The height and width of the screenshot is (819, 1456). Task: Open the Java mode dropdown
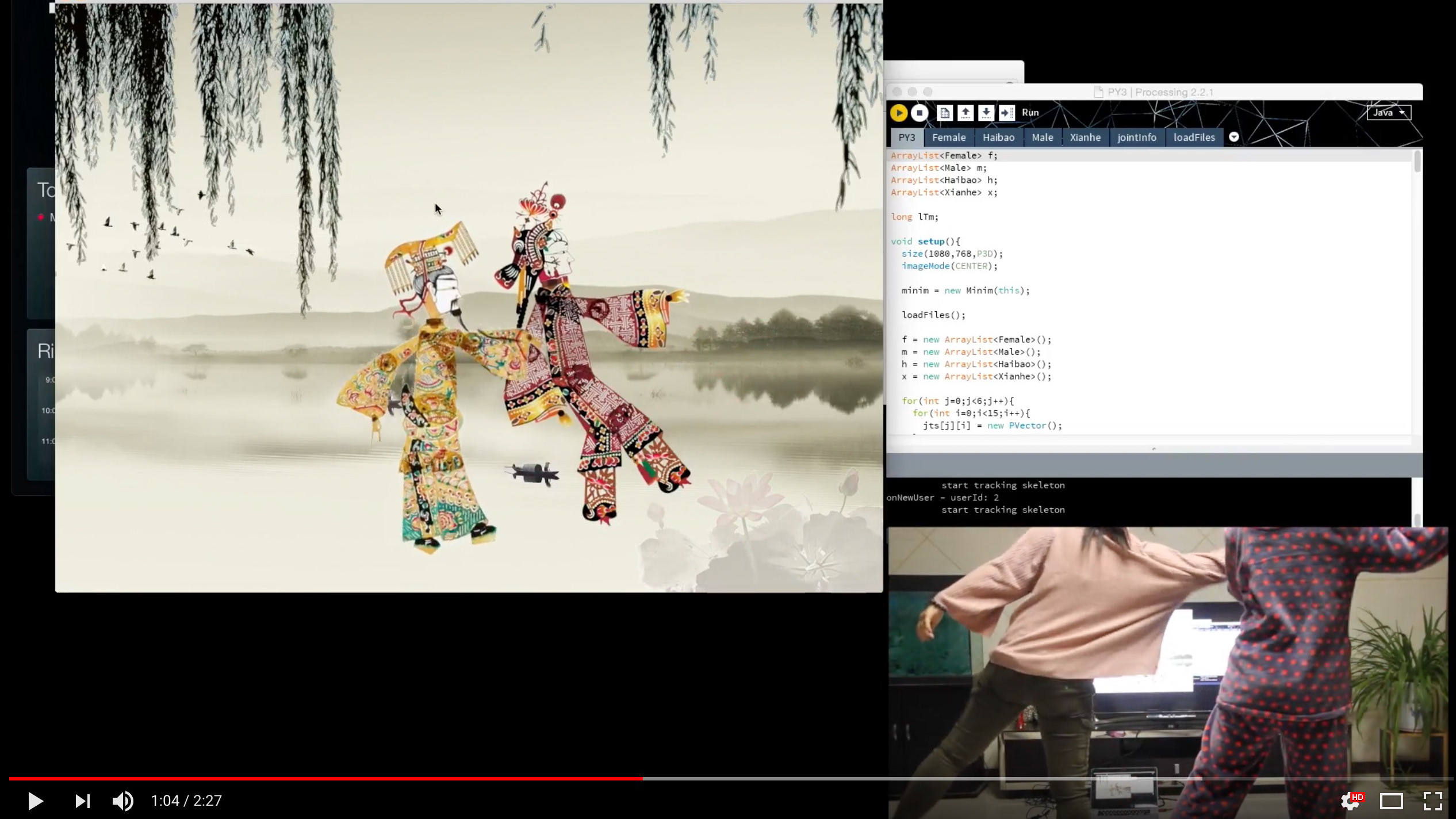(1389, 113)
